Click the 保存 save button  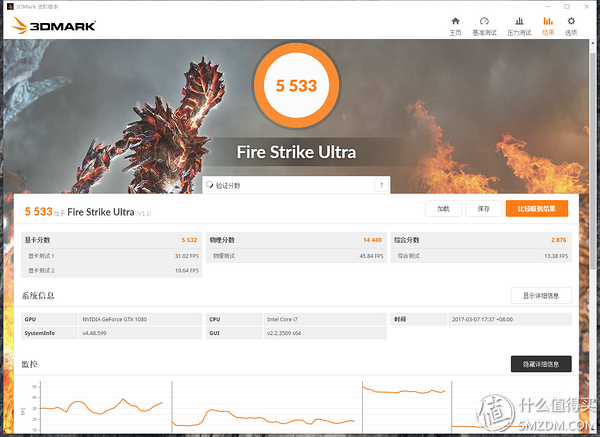[483, 209]
